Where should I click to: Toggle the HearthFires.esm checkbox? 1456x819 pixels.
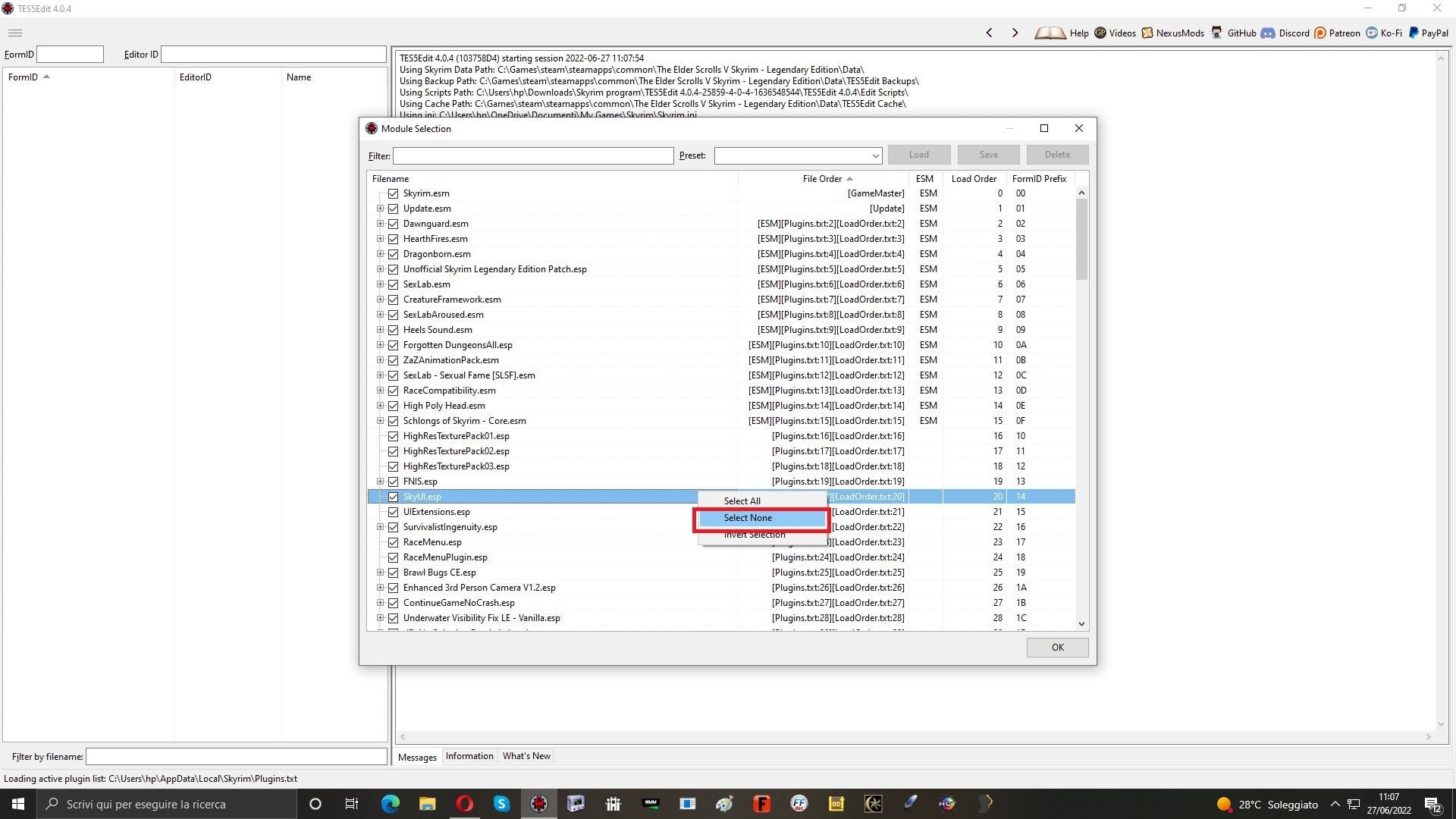(393, 239)
